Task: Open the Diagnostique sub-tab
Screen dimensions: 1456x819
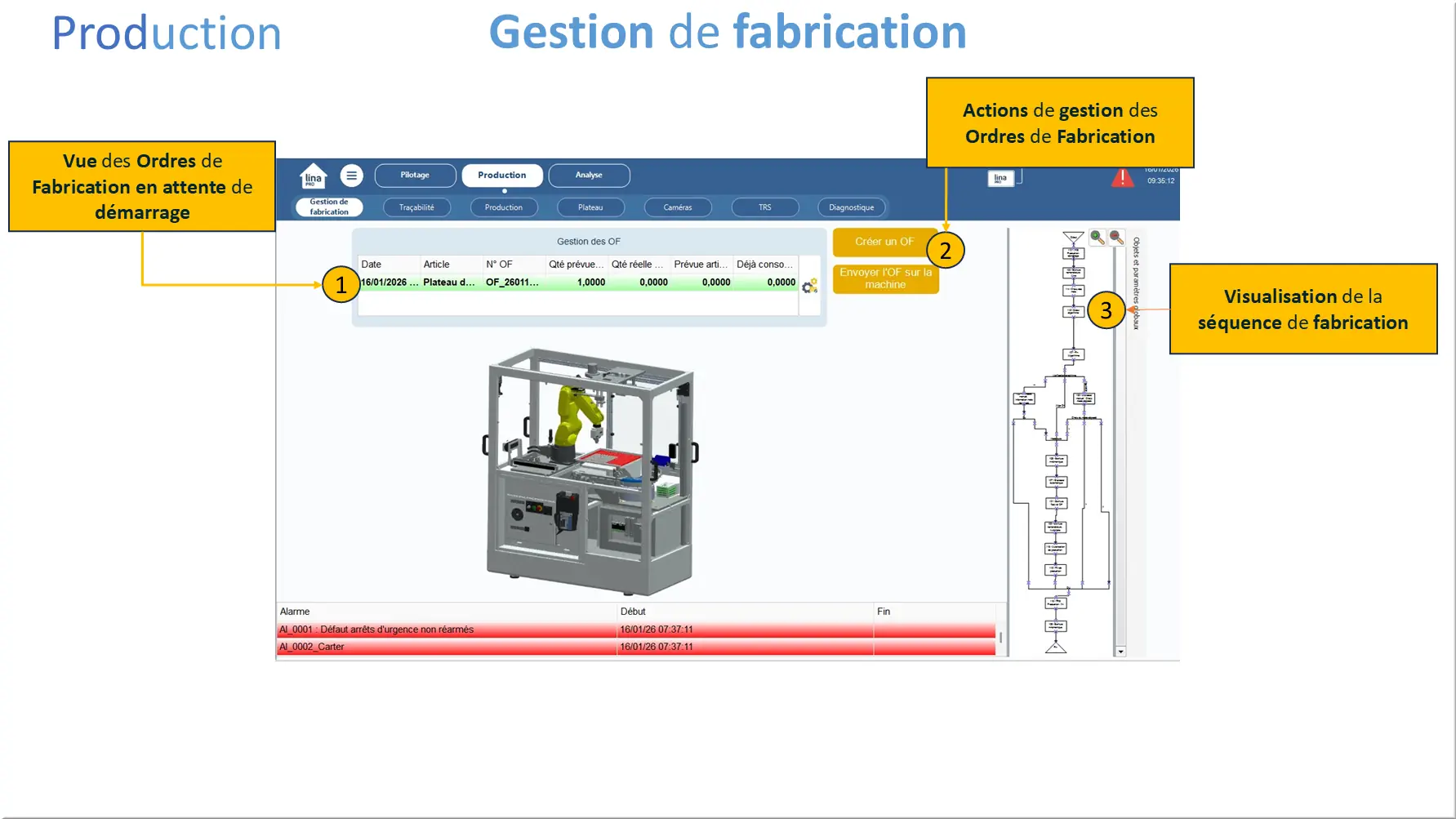Action: (x=851, y=207)
